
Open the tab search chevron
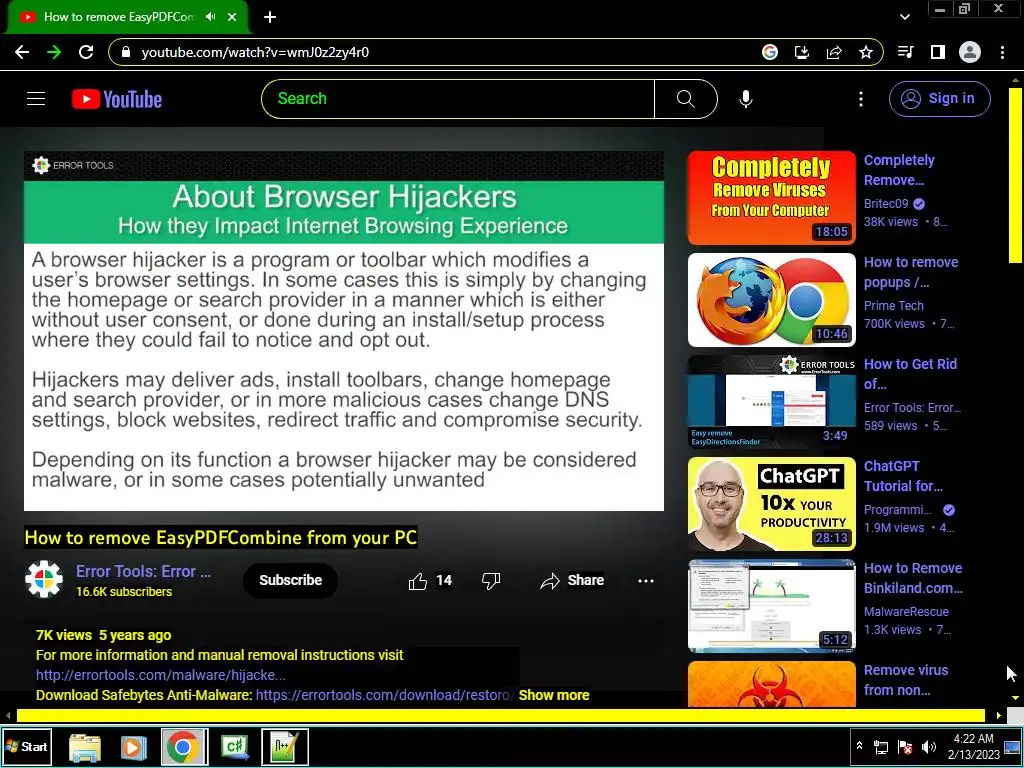904,17
